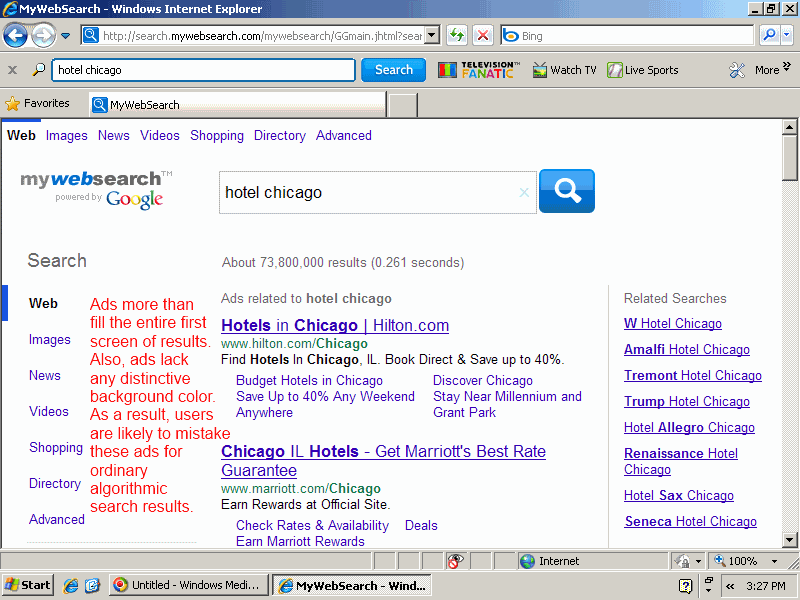The height and width of the screenshot is (600, 800).
Task: Open the recent pages dropdown arrow
Action: click(65, 36)
